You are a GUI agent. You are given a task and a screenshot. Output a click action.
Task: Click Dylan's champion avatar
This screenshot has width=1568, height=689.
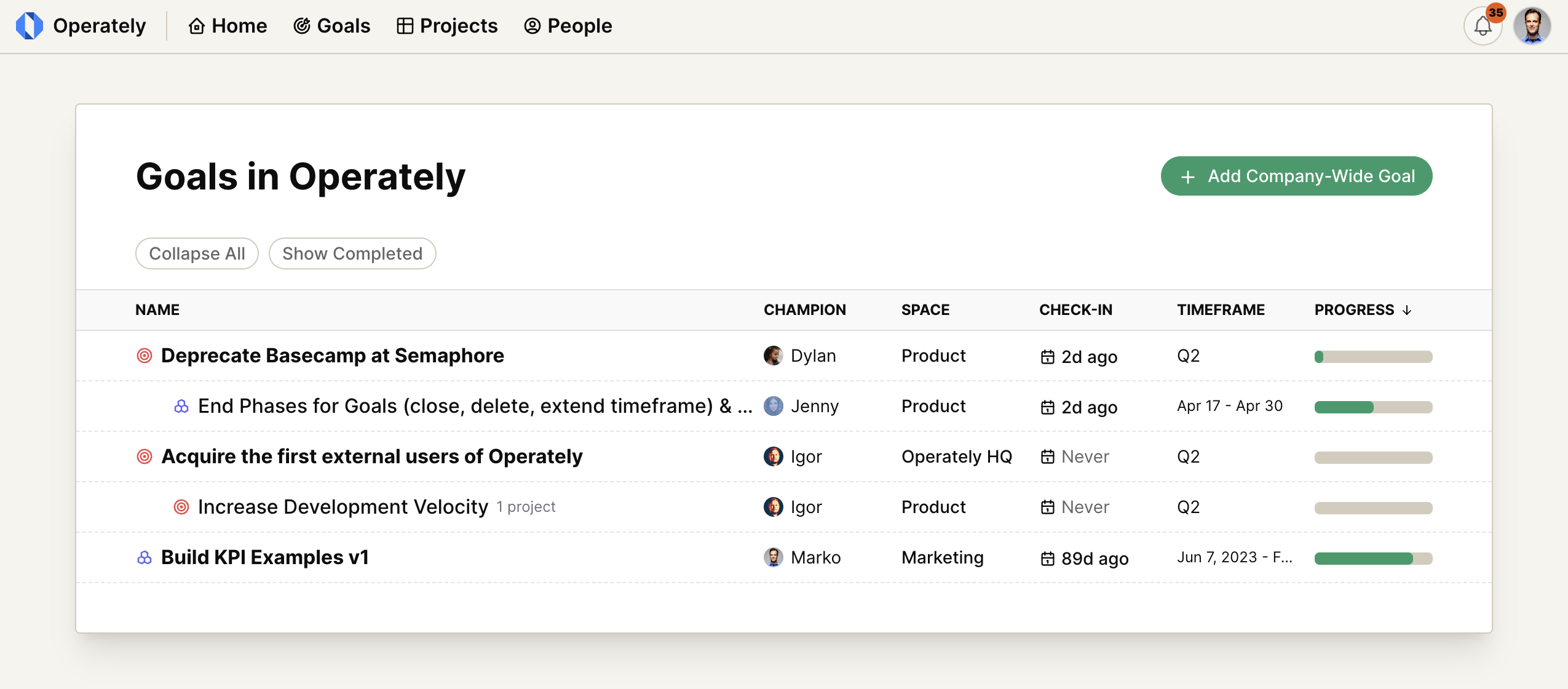773,356
